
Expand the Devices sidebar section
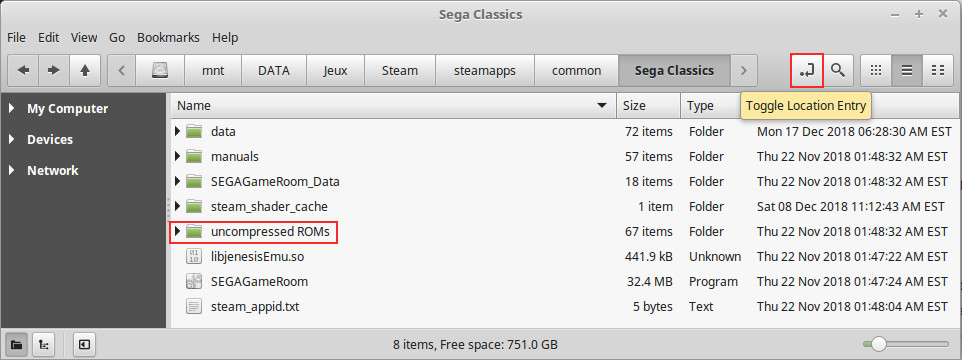12,139
